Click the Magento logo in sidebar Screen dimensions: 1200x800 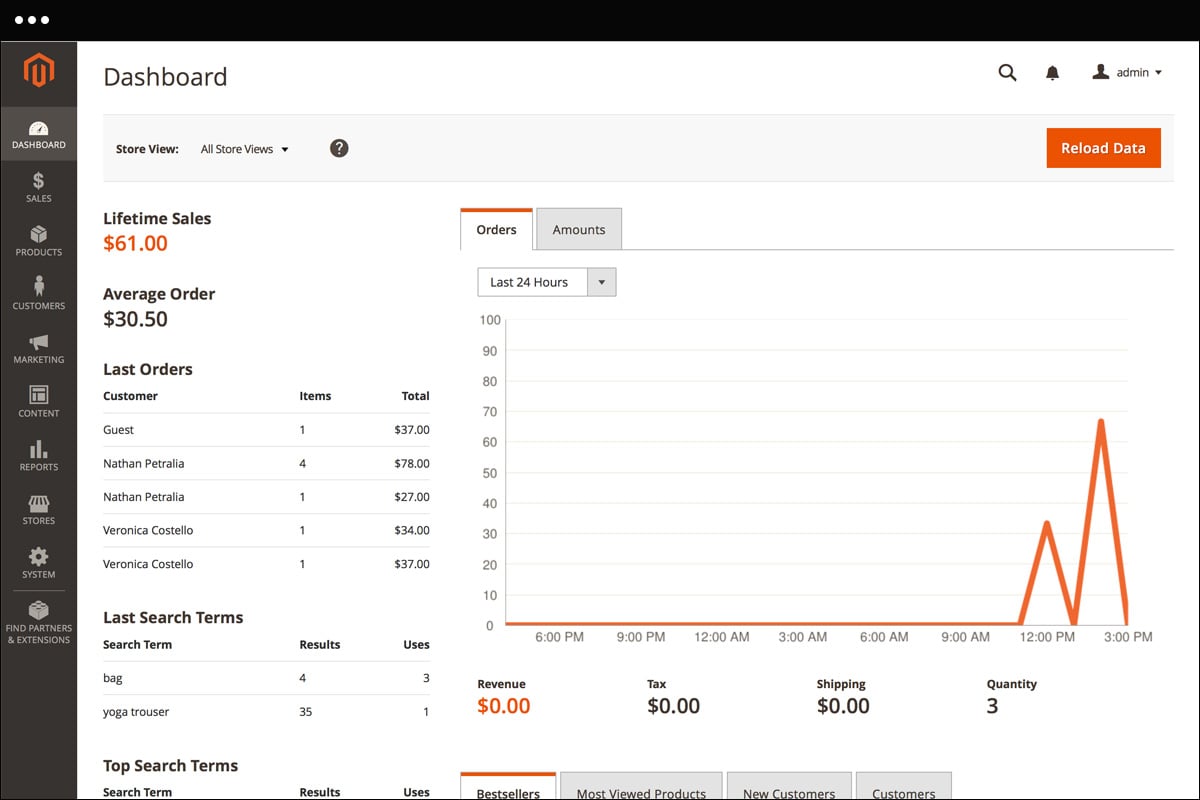pyautogui.click(x=38, y=71)
